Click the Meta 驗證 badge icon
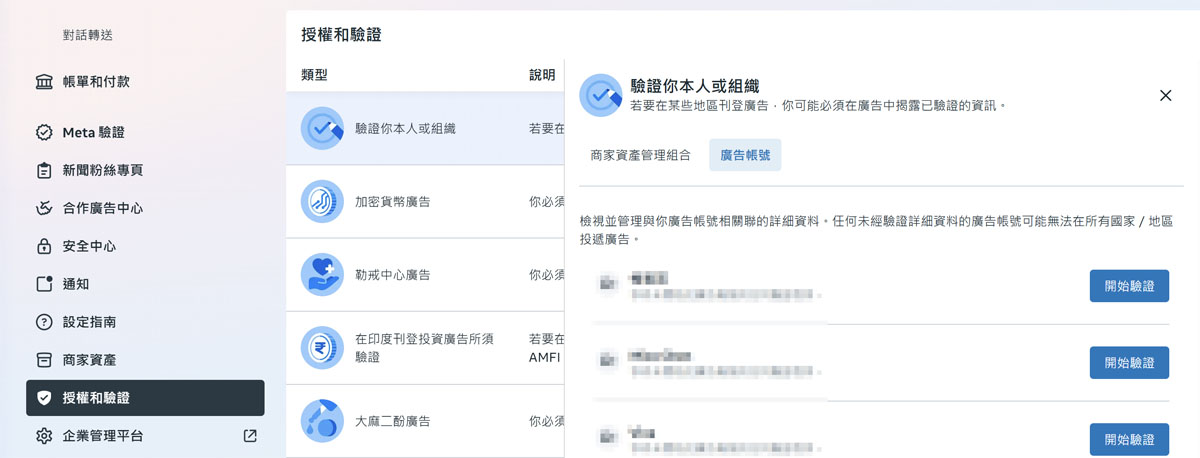Image resolution: width=1200 pixels, height=458 pixels. pyautogui.click(x=44, y=132)
